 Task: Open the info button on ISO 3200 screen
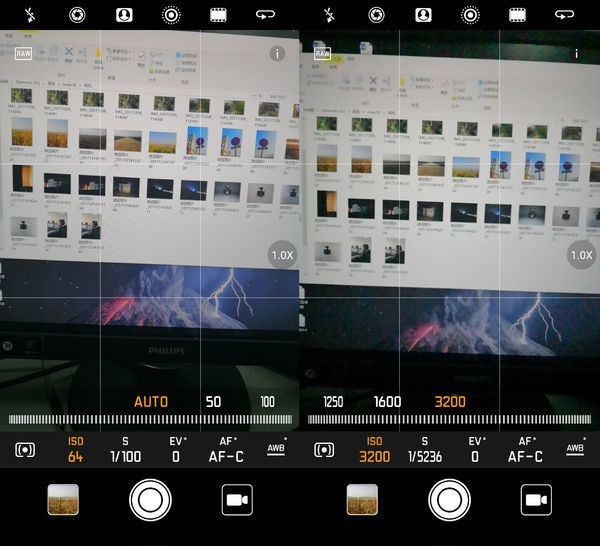[x=576, y=54]
